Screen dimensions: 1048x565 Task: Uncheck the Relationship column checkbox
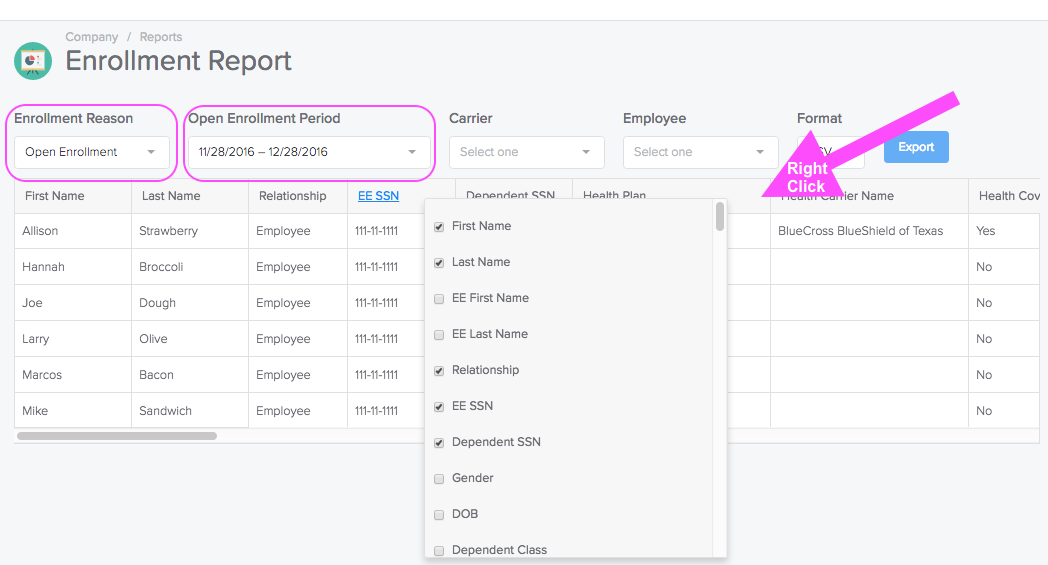[x=439, y=371]
